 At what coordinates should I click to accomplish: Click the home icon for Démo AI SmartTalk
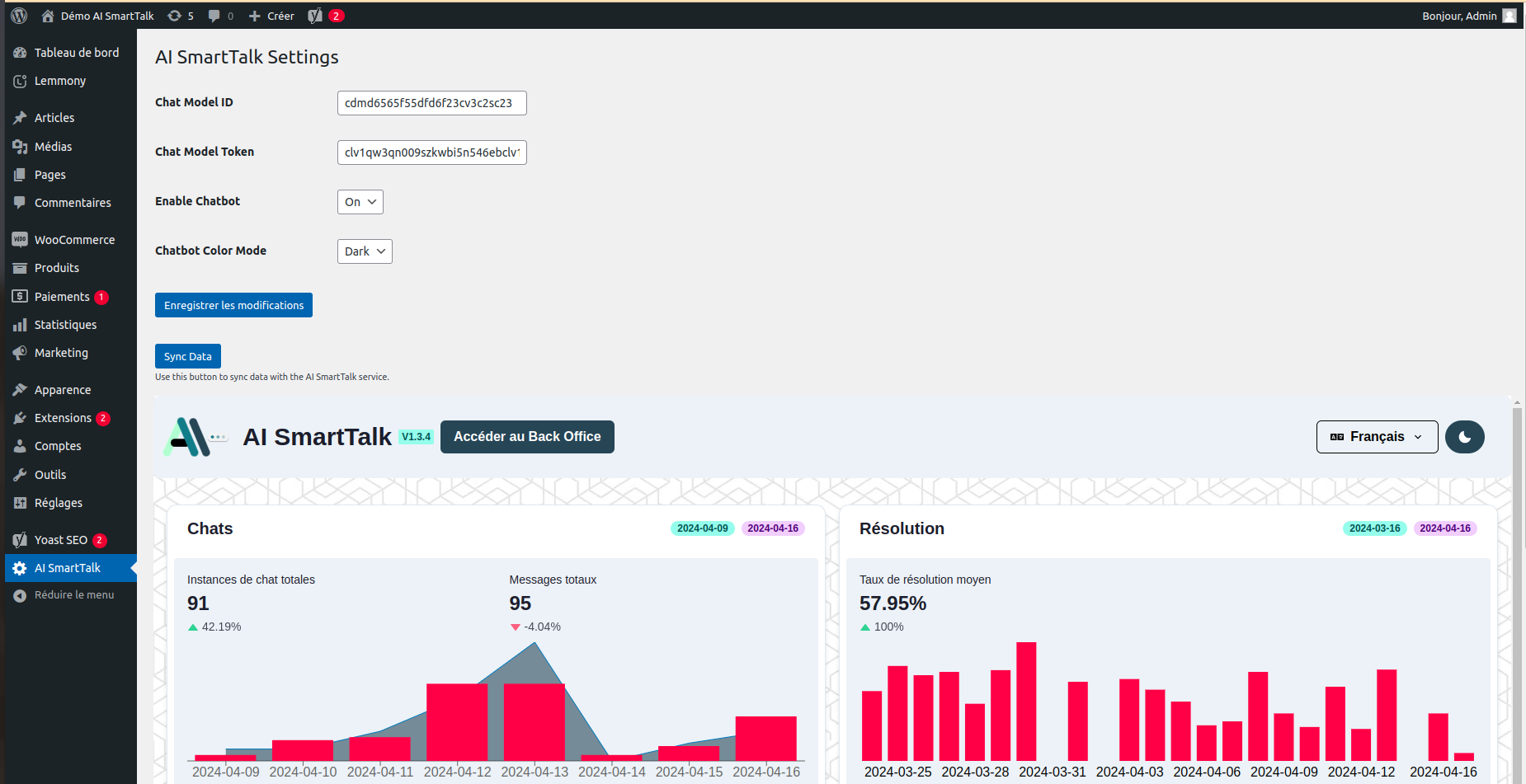48,16
